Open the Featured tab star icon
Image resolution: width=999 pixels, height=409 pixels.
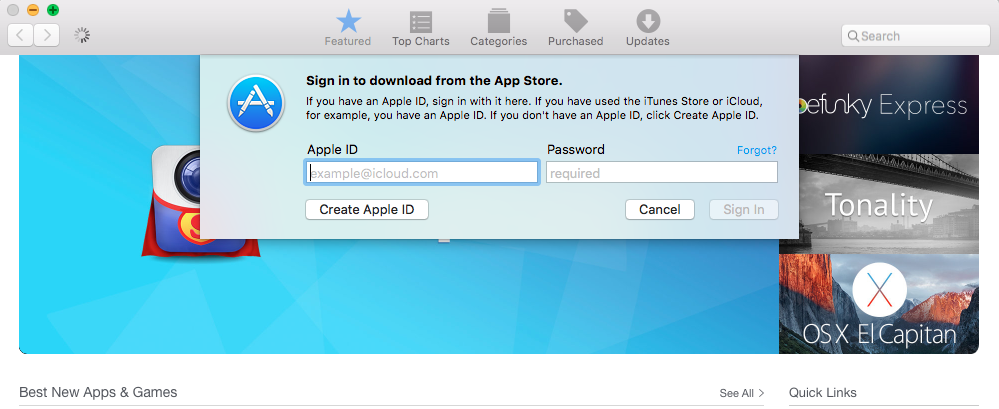pos(348,22)
